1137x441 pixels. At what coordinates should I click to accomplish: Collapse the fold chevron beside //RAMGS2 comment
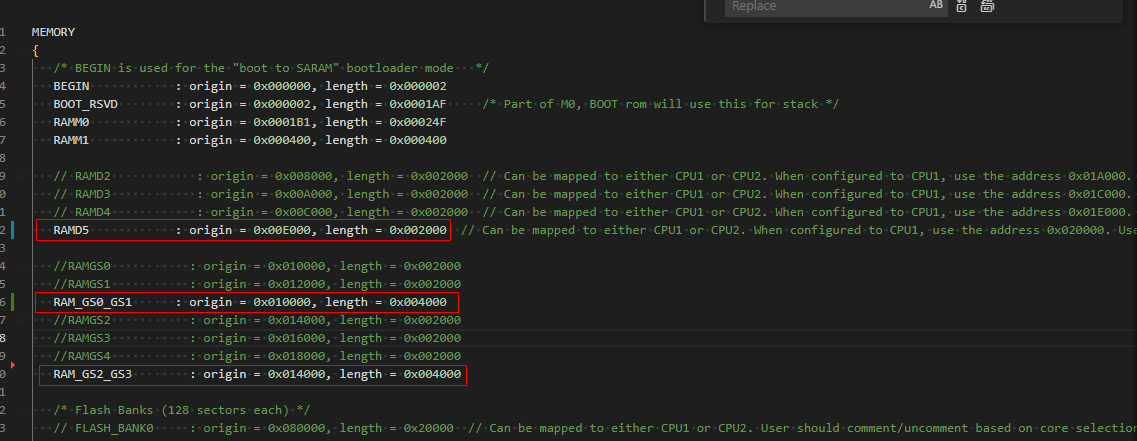(x=20, y=321)
